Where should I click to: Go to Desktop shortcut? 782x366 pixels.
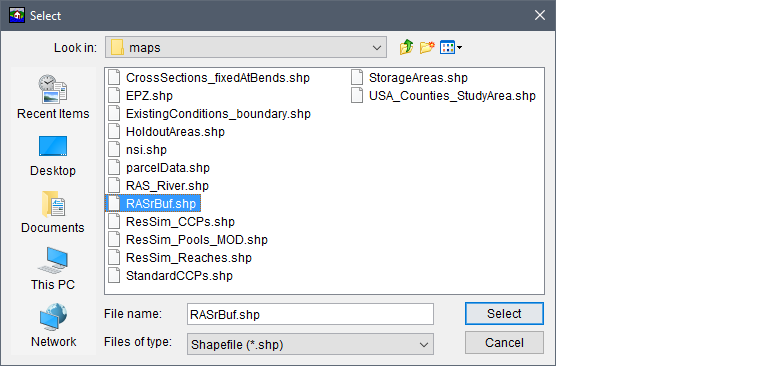53,156
